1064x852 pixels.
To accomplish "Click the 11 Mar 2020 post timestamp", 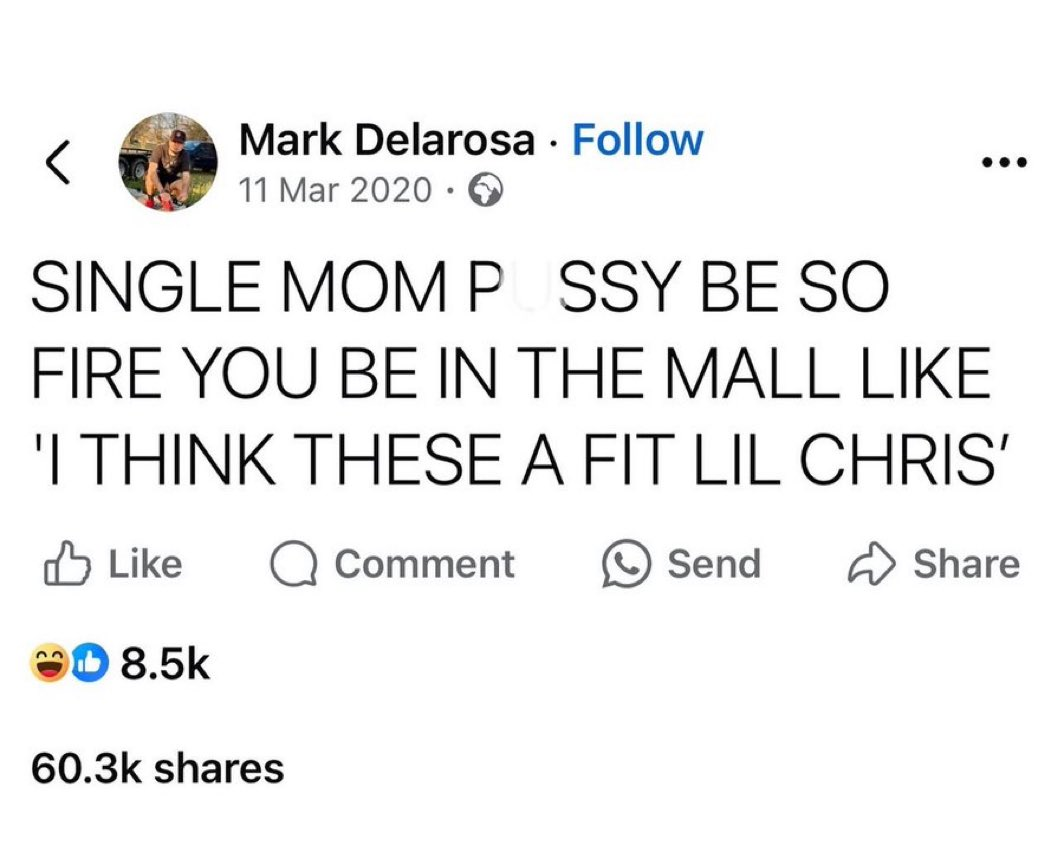I will (x=335, y=189).
